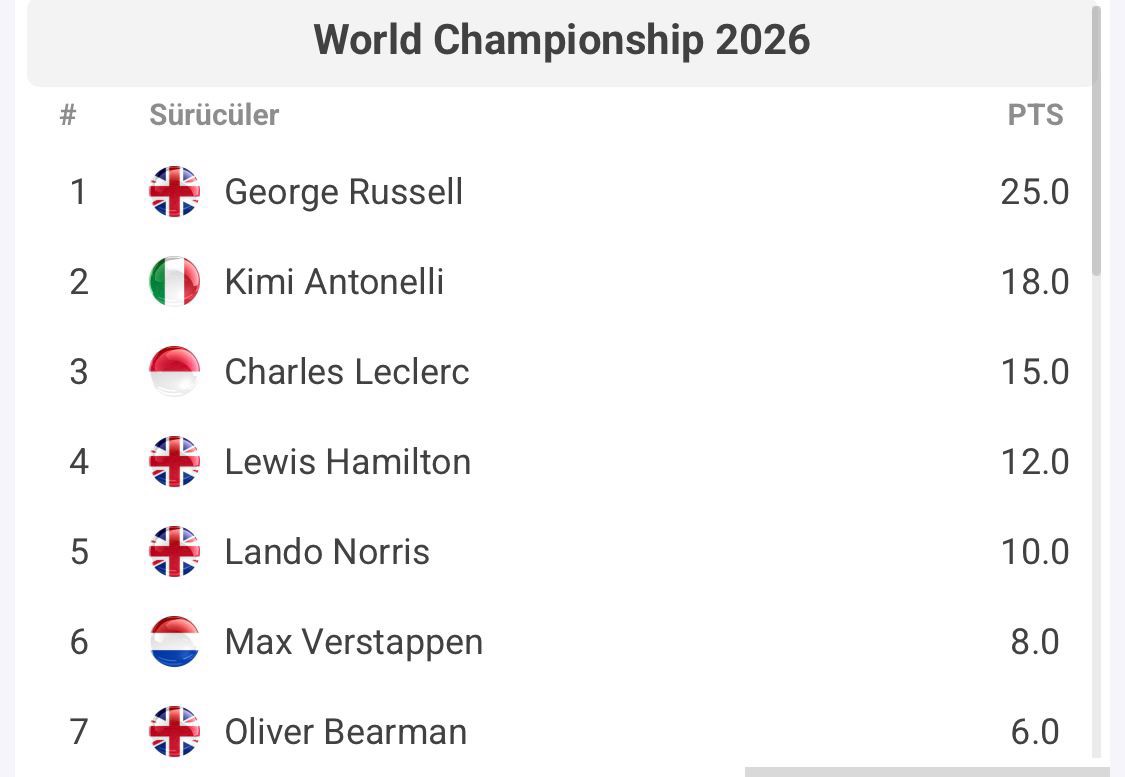Select Max Verstappen's name
The height and width of the screenshot is (777, 1125).
pos(353,641)
